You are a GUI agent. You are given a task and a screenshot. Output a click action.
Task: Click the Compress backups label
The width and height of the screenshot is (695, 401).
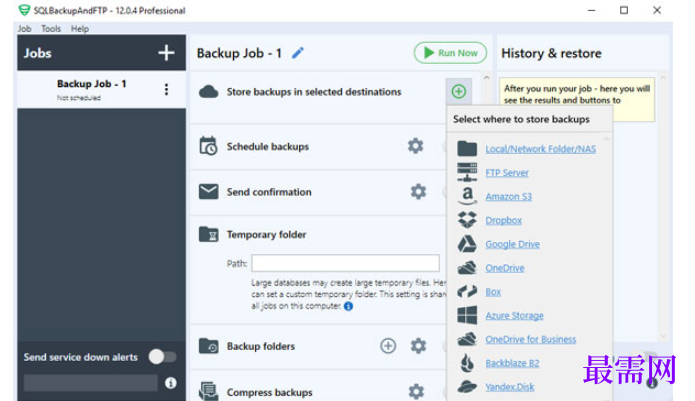point(269,392)
